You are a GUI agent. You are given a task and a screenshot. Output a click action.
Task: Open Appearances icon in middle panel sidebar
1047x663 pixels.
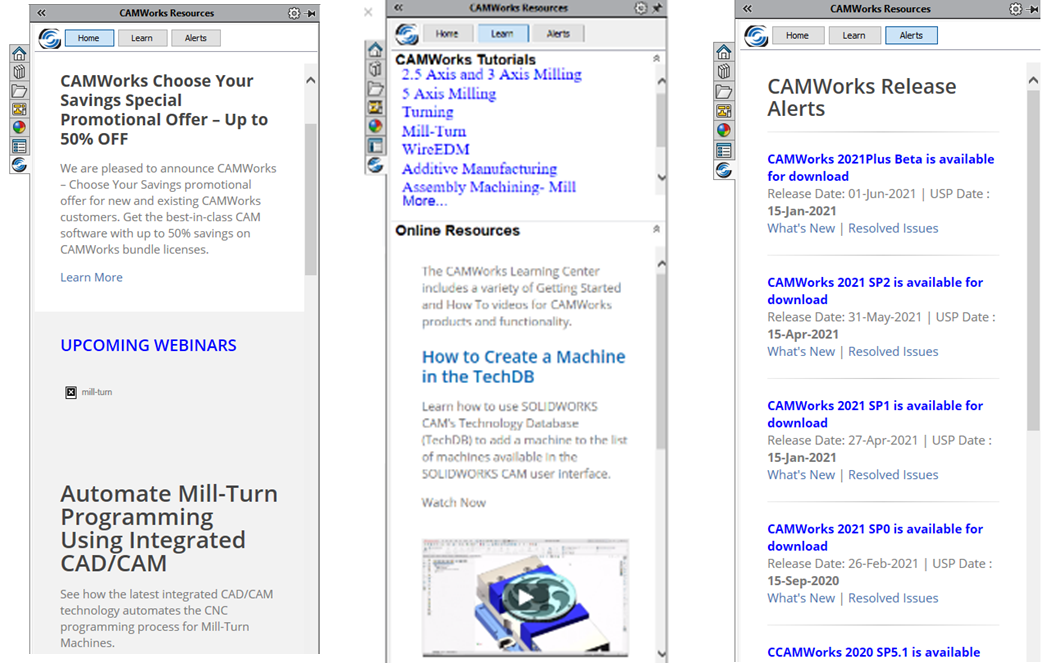click(x=375, y=126)
